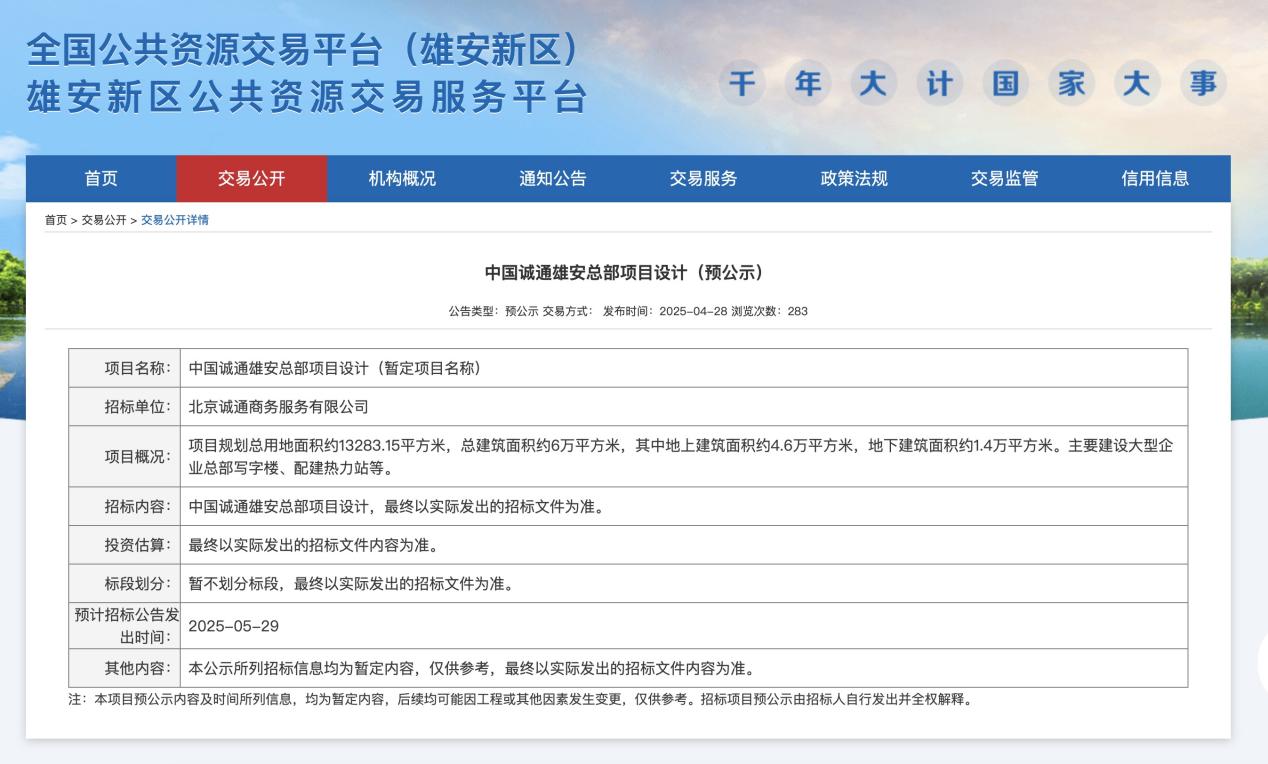Click the 雄安新区公共资源交易服务平台 header subtitle

coord(307,98)
